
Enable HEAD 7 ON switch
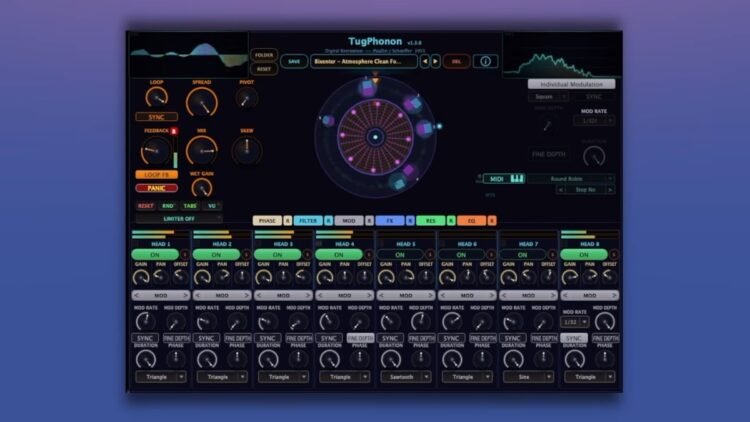click(522, 255)
